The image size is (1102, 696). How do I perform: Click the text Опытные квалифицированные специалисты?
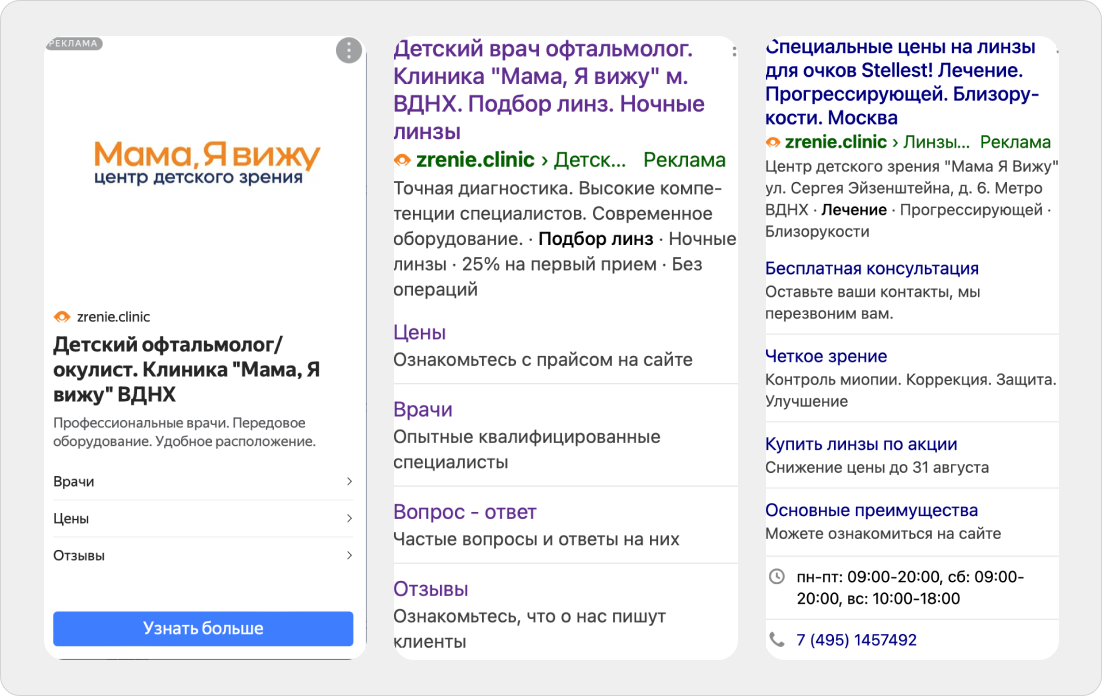526,449
